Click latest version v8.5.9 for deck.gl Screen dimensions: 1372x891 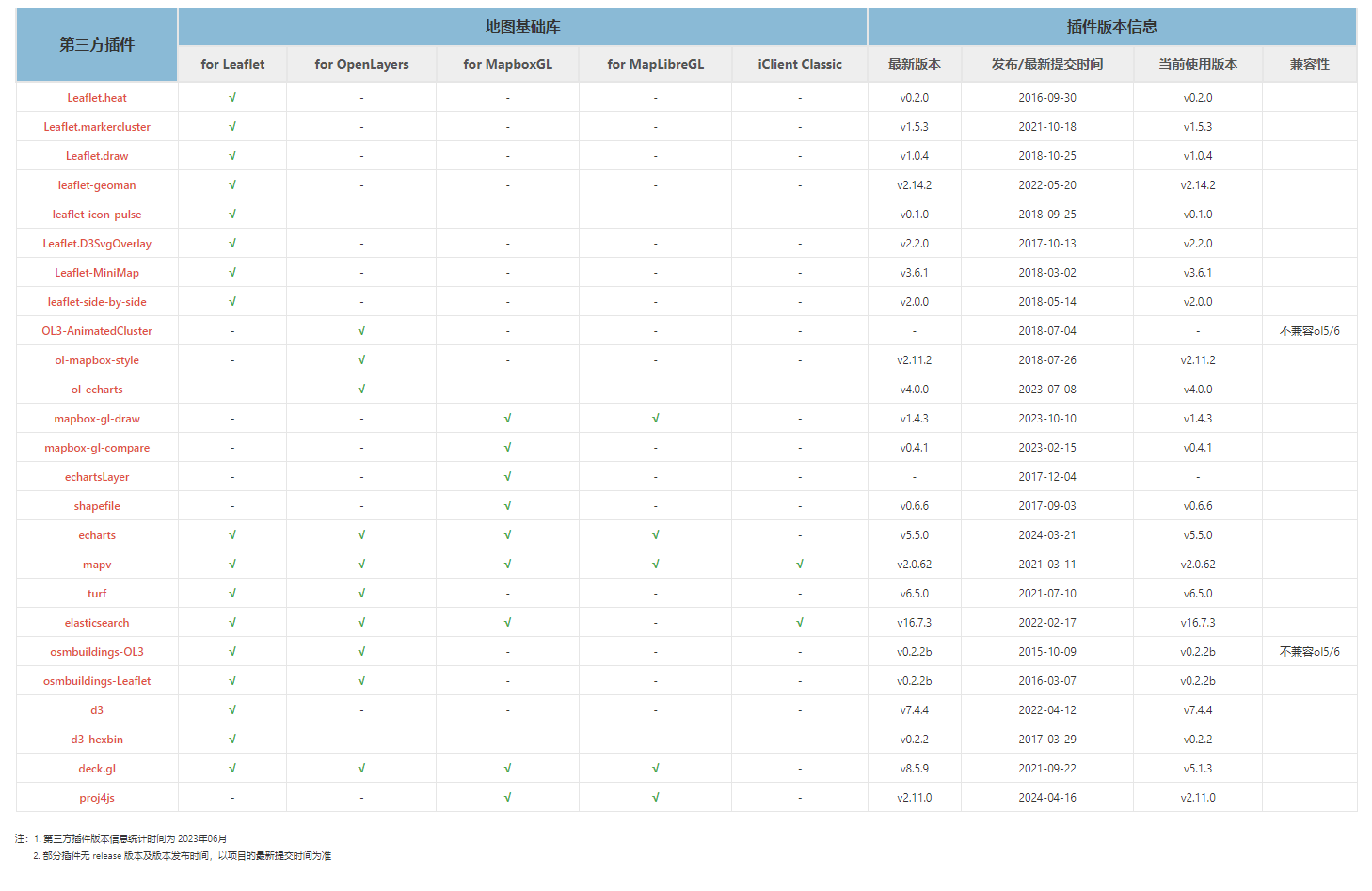click(x=915, y=769)
